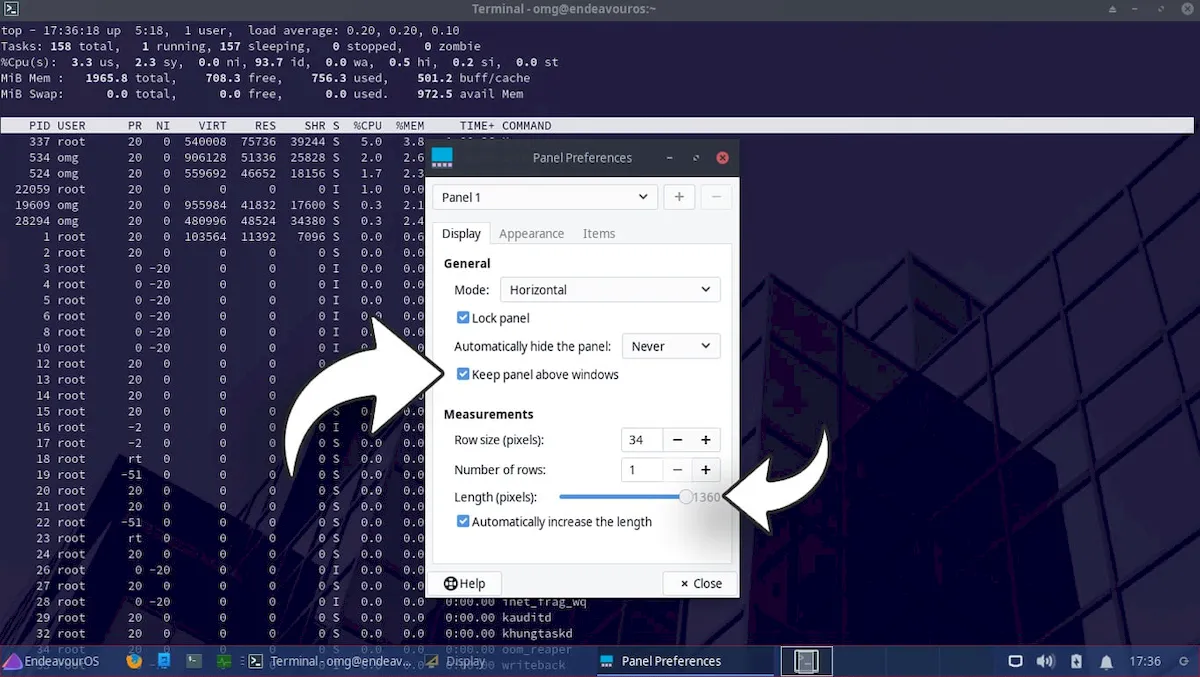Click the power manager tray icon
Viewport: 1200px width, 677px height.
[x=1076, y=661]
